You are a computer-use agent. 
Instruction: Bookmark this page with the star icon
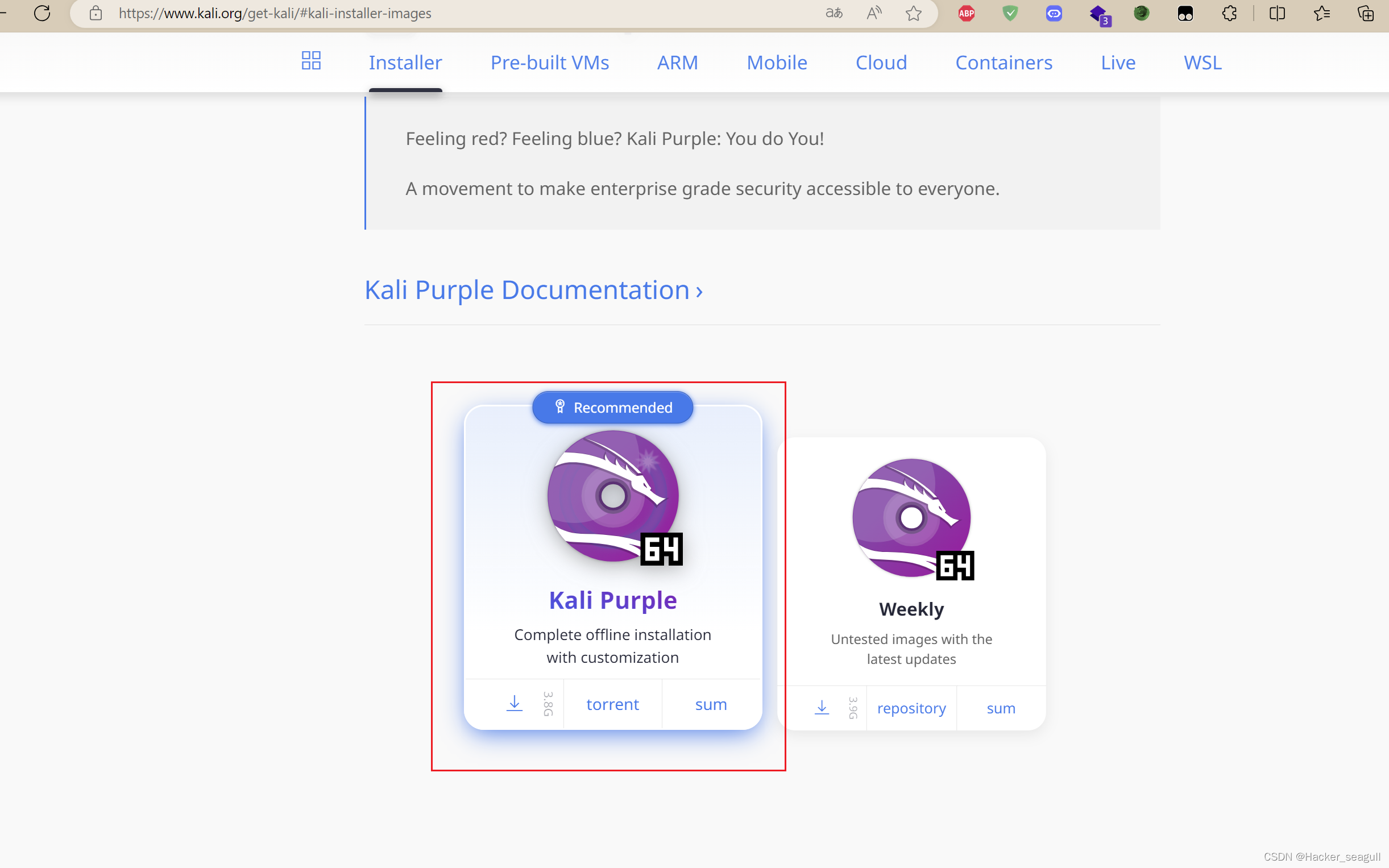[x=913, y=13]
